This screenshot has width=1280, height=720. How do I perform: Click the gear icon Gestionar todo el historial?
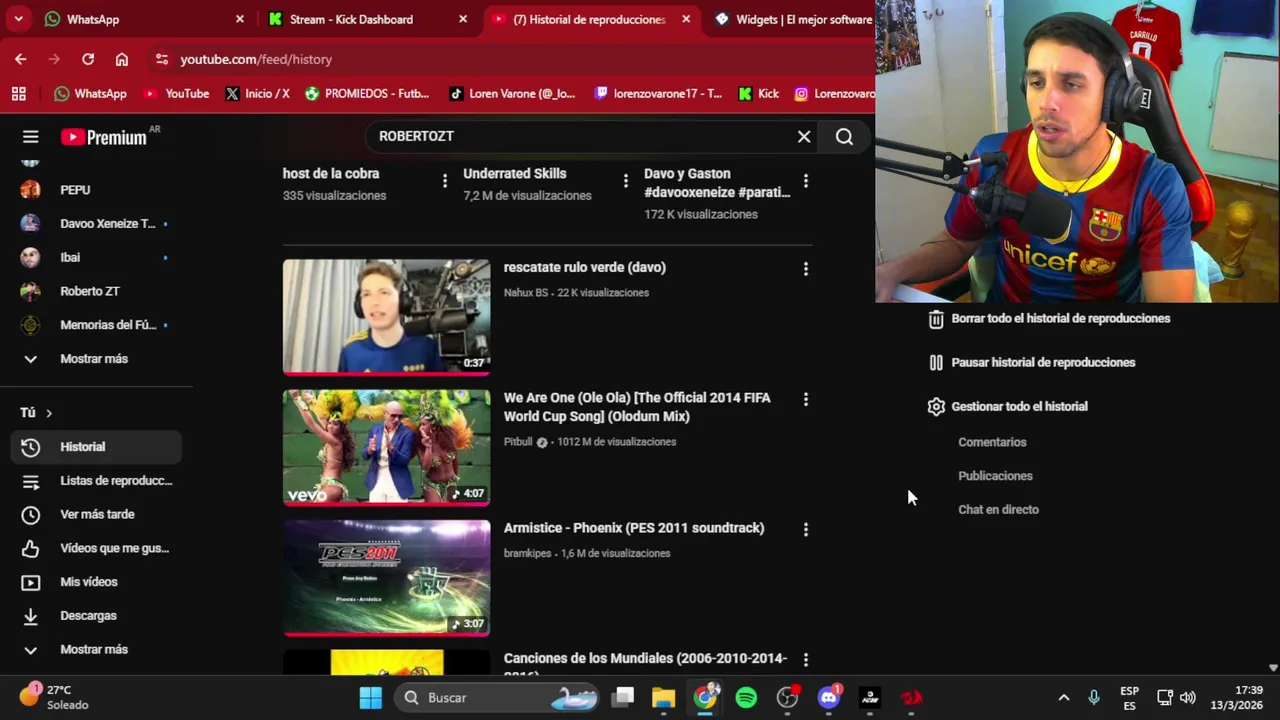[936, 407]
